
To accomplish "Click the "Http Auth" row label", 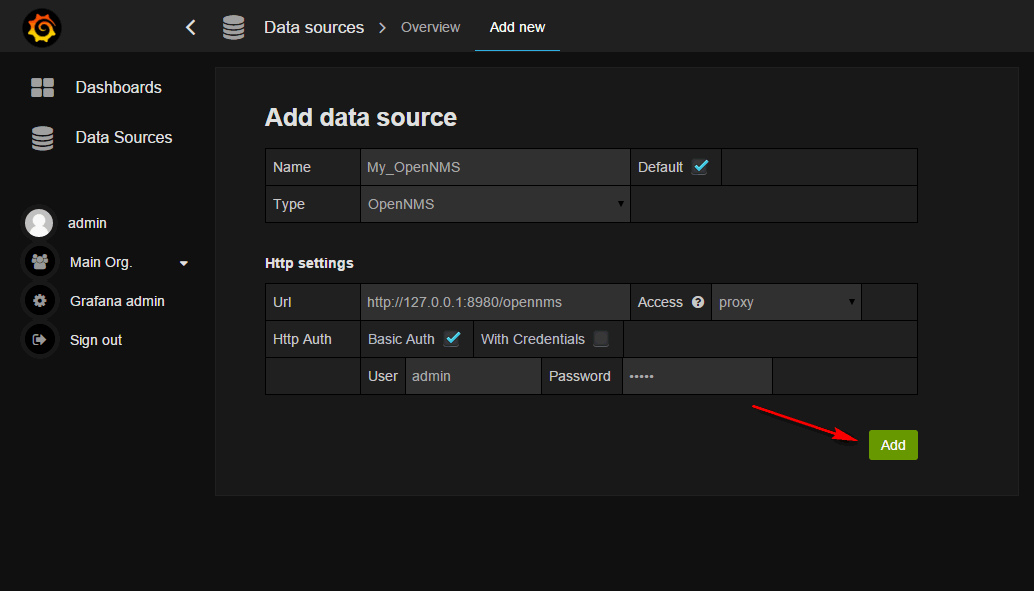I will point(302,339).
